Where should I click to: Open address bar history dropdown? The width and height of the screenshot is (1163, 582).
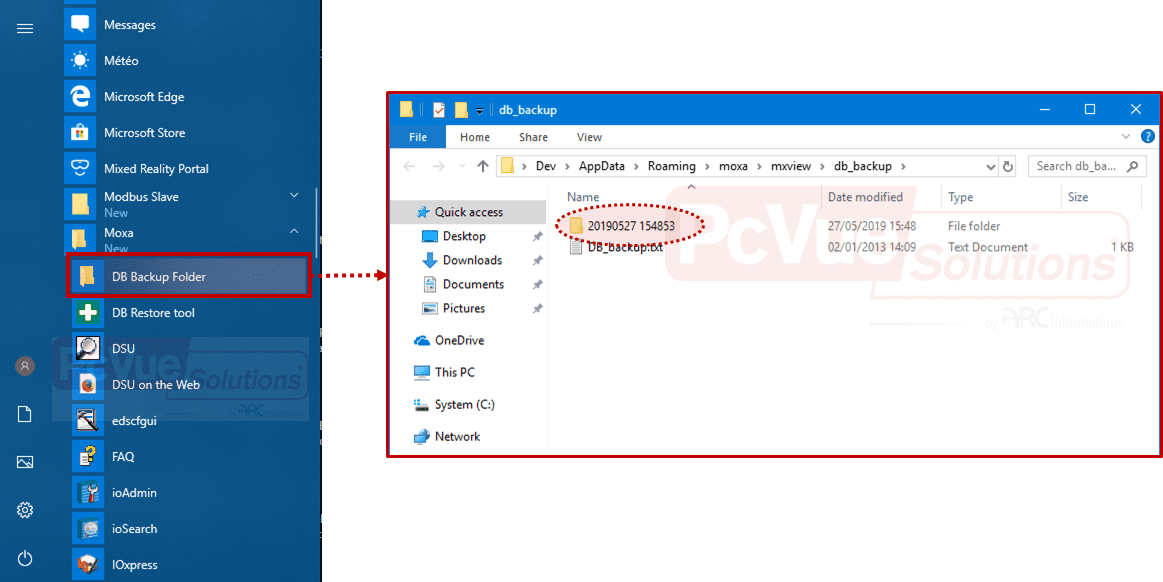[x=990, y=166]
